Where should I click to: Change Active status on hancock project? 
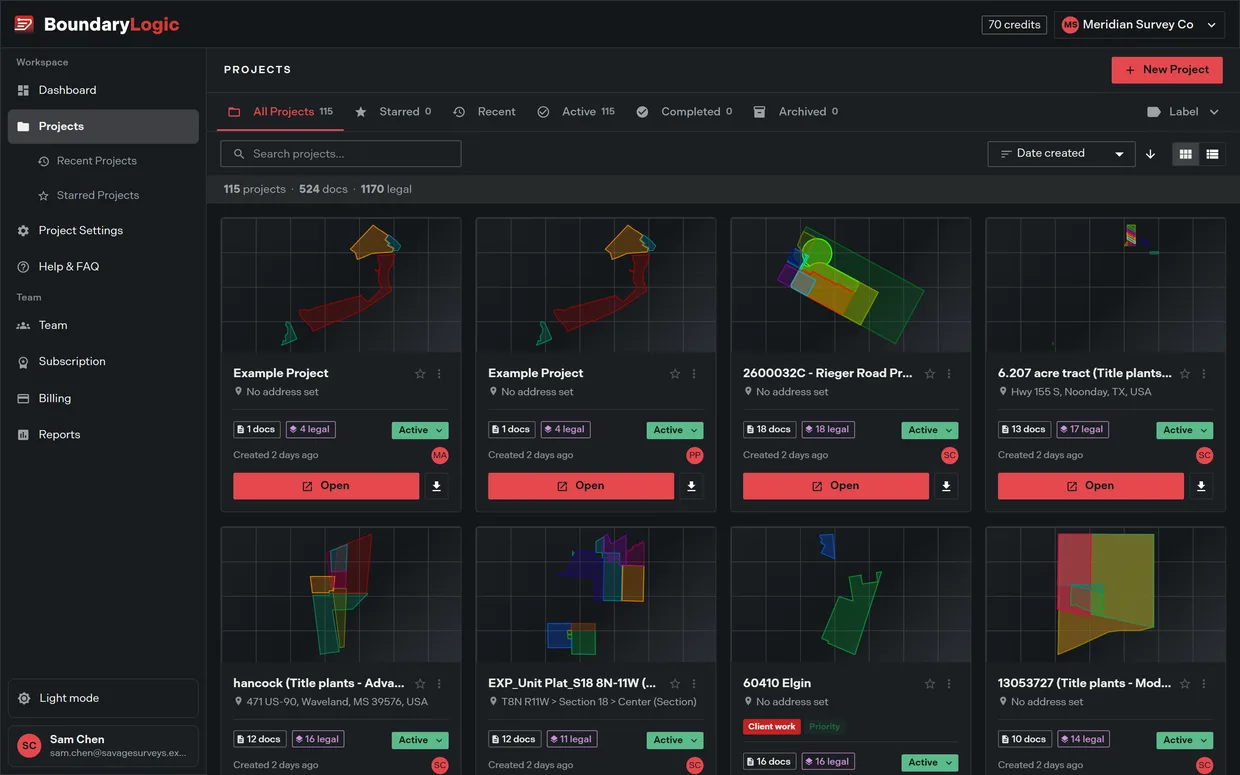[420, 740]
